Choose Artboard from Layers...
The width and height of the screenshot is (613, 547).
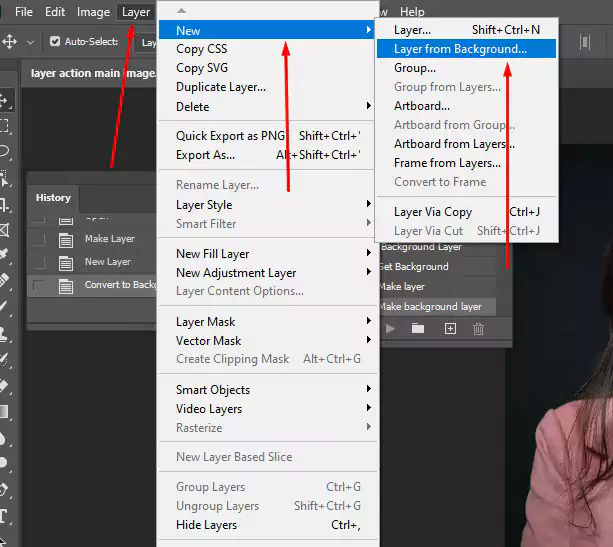click(x=466, y=144)
